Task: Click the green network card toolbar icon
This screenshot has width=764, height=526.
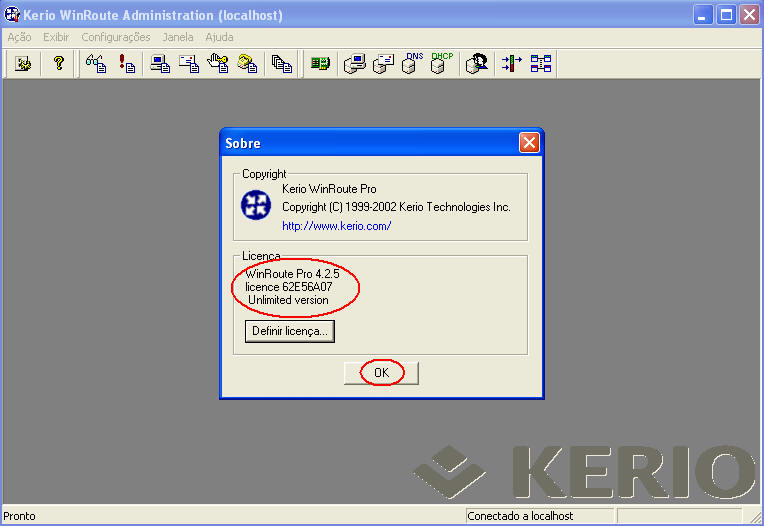Action: click(319, 64)
